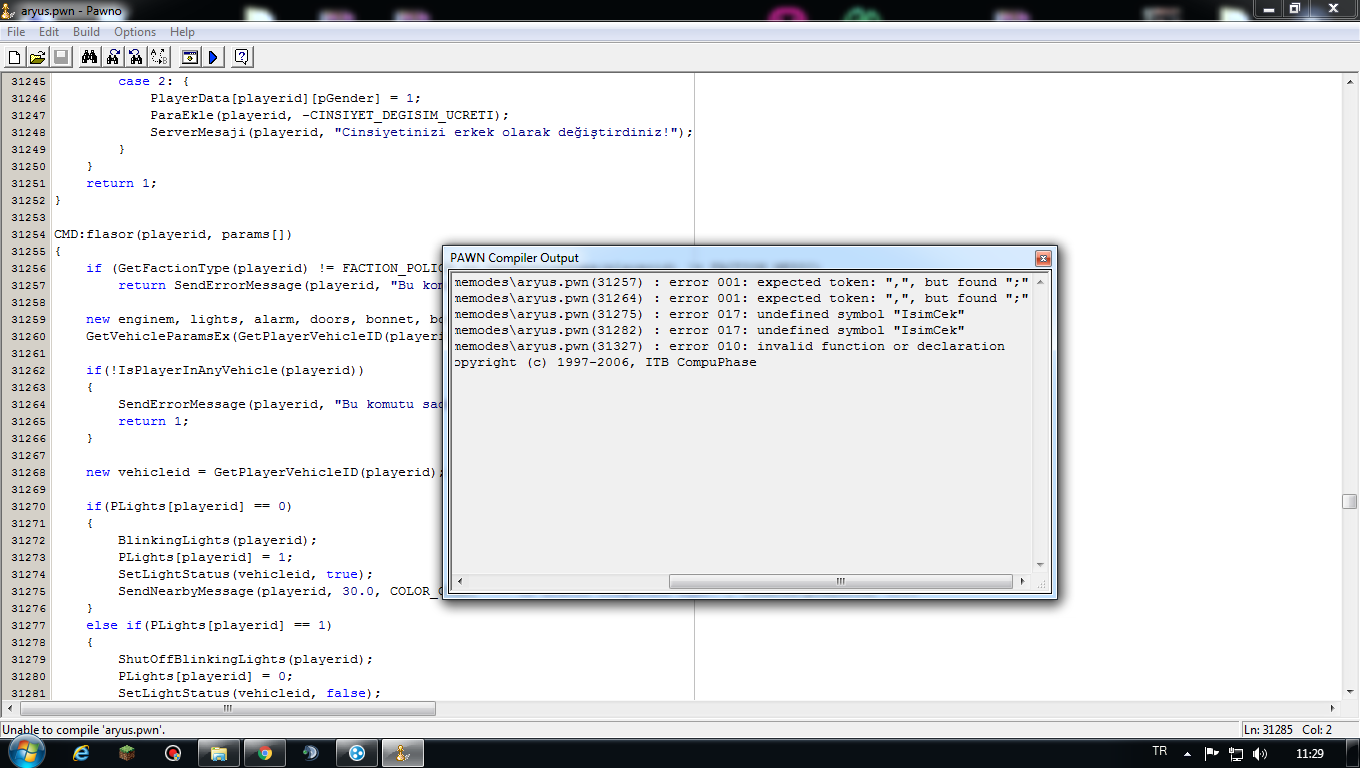This screenshot has height=768, width=1360.
Task: Click line 'BlinkingLights(playerid);' in editor
Action: [217, 540]
